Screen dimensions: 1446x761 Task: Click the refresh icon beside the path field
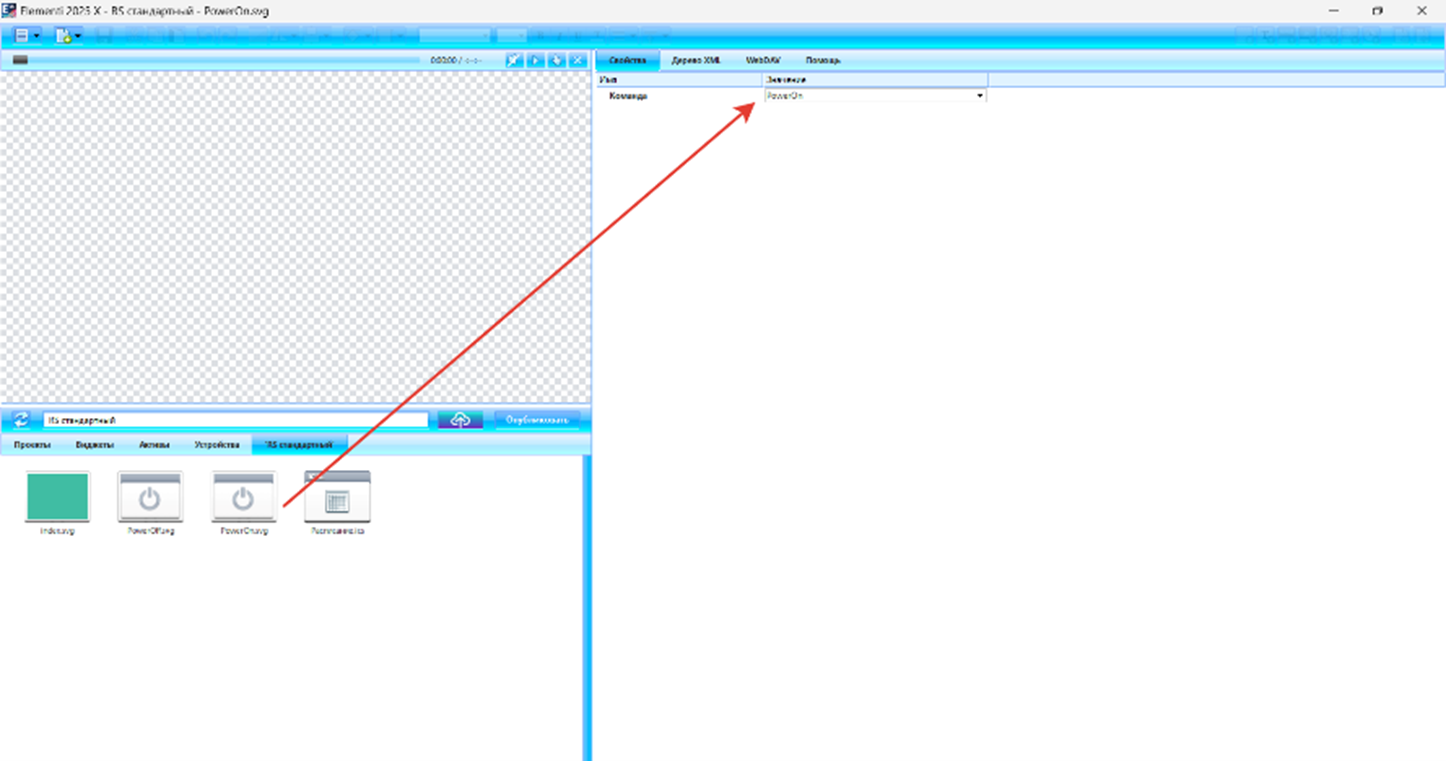pos(21,420)
